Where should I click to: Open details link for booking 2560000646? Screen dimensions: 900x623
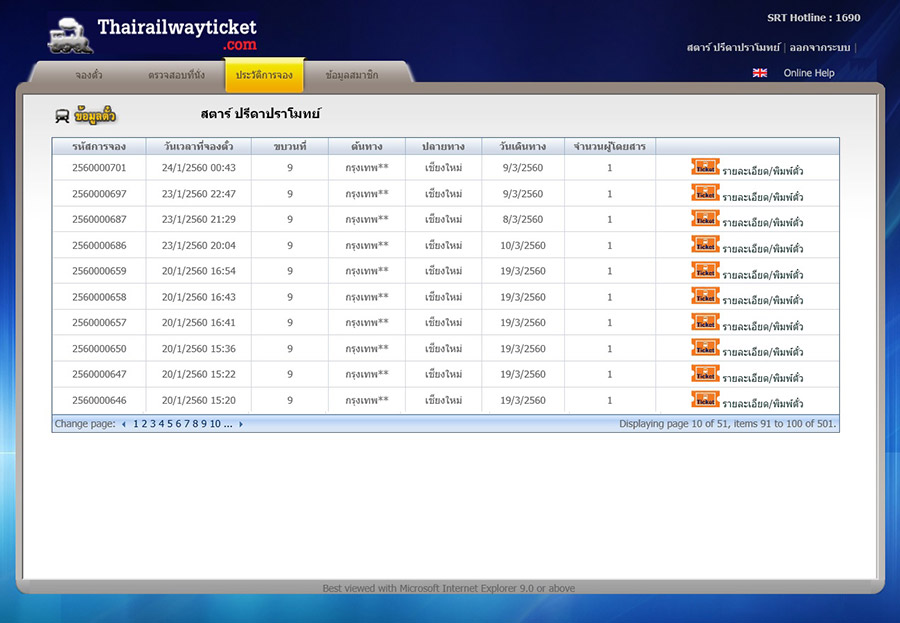coord(763,403)
